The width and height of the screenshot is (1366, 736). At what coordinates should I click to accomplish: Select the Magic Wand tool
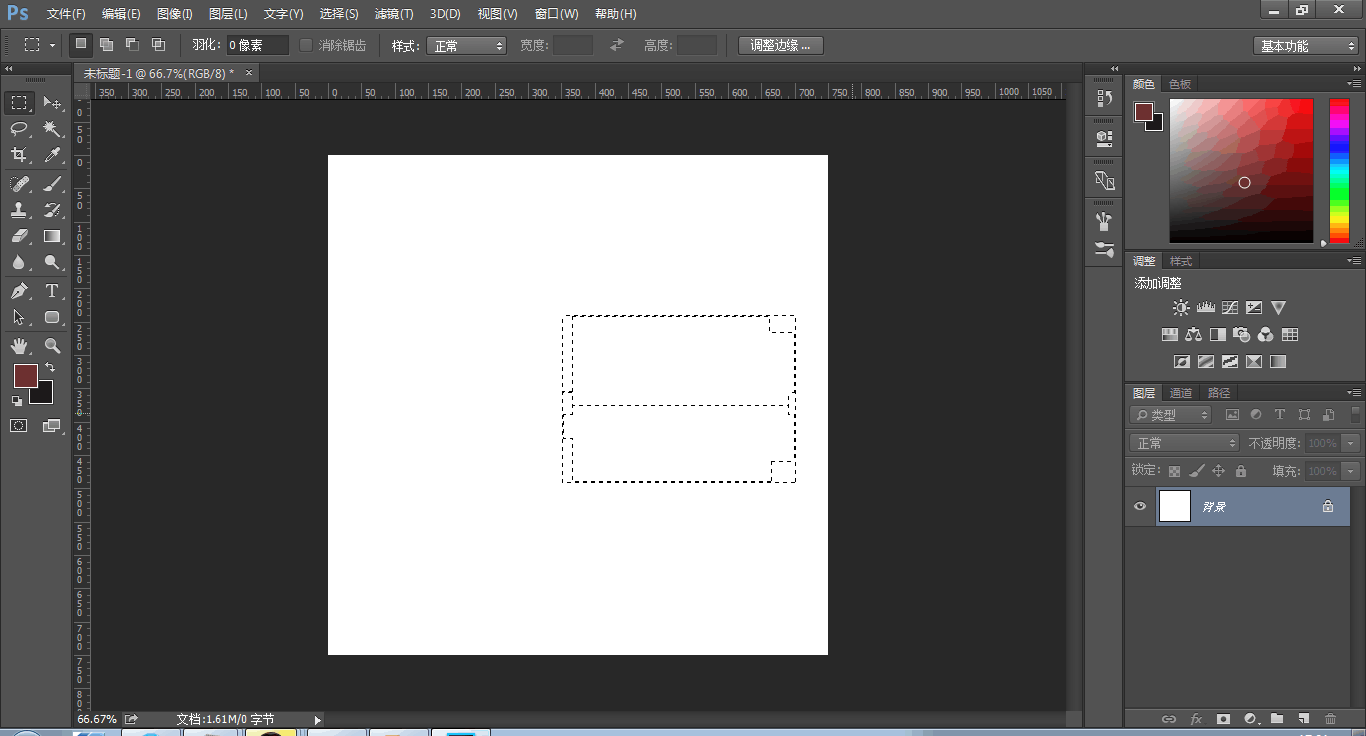52,129
